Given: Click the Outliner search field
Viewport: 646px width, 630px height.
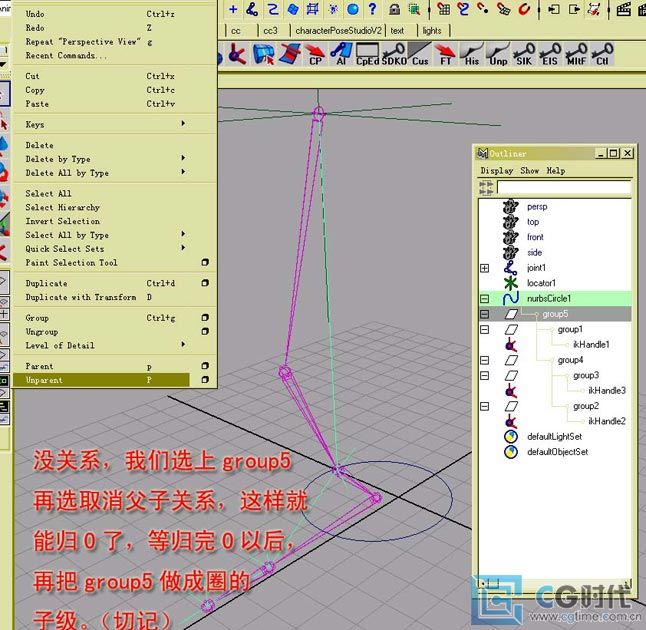Looking at the screenshot, I should coord(564,187).
